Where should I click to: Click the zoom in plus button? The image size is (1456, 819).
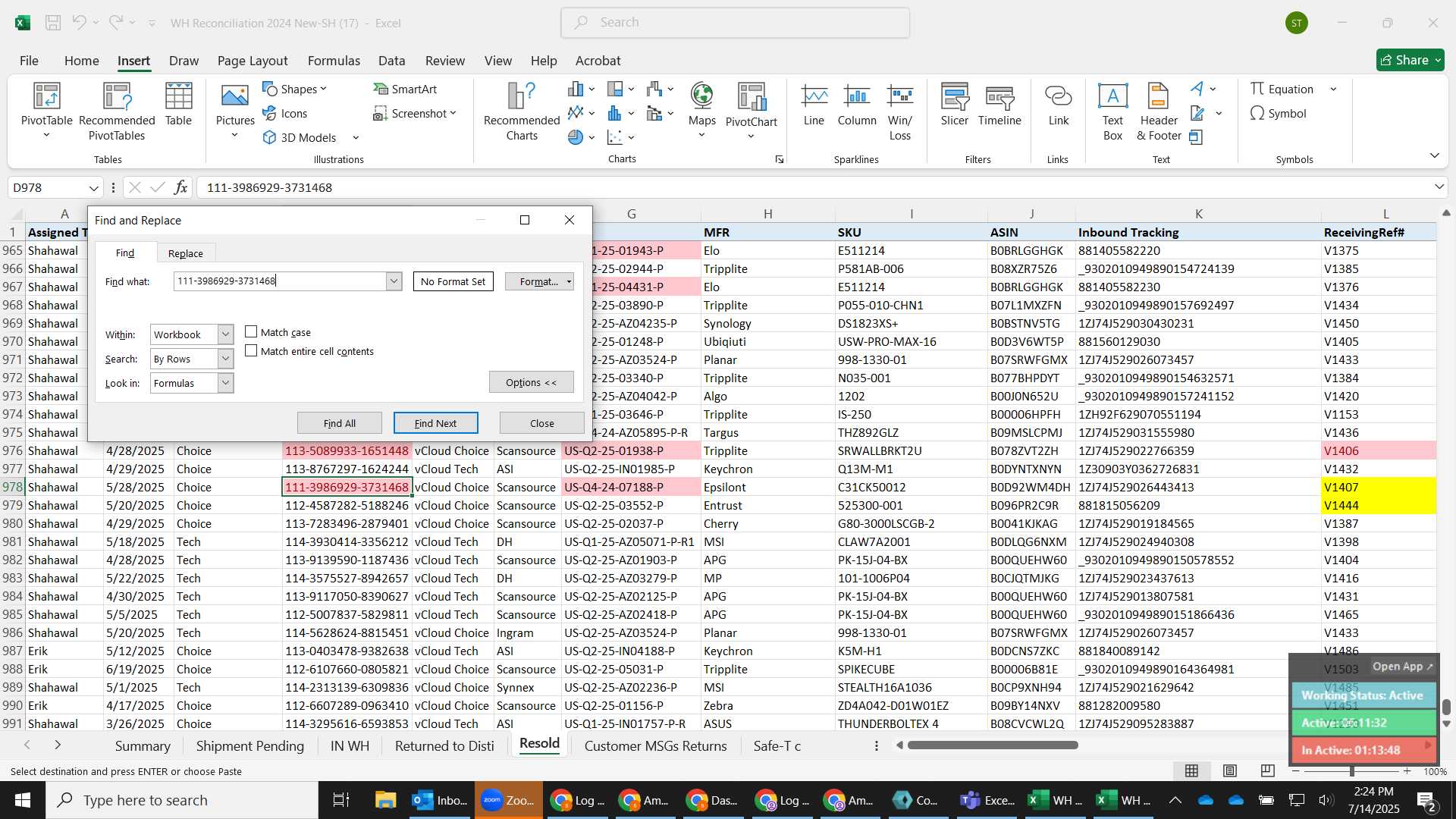pyautogui.click(x=1407, y=771)
